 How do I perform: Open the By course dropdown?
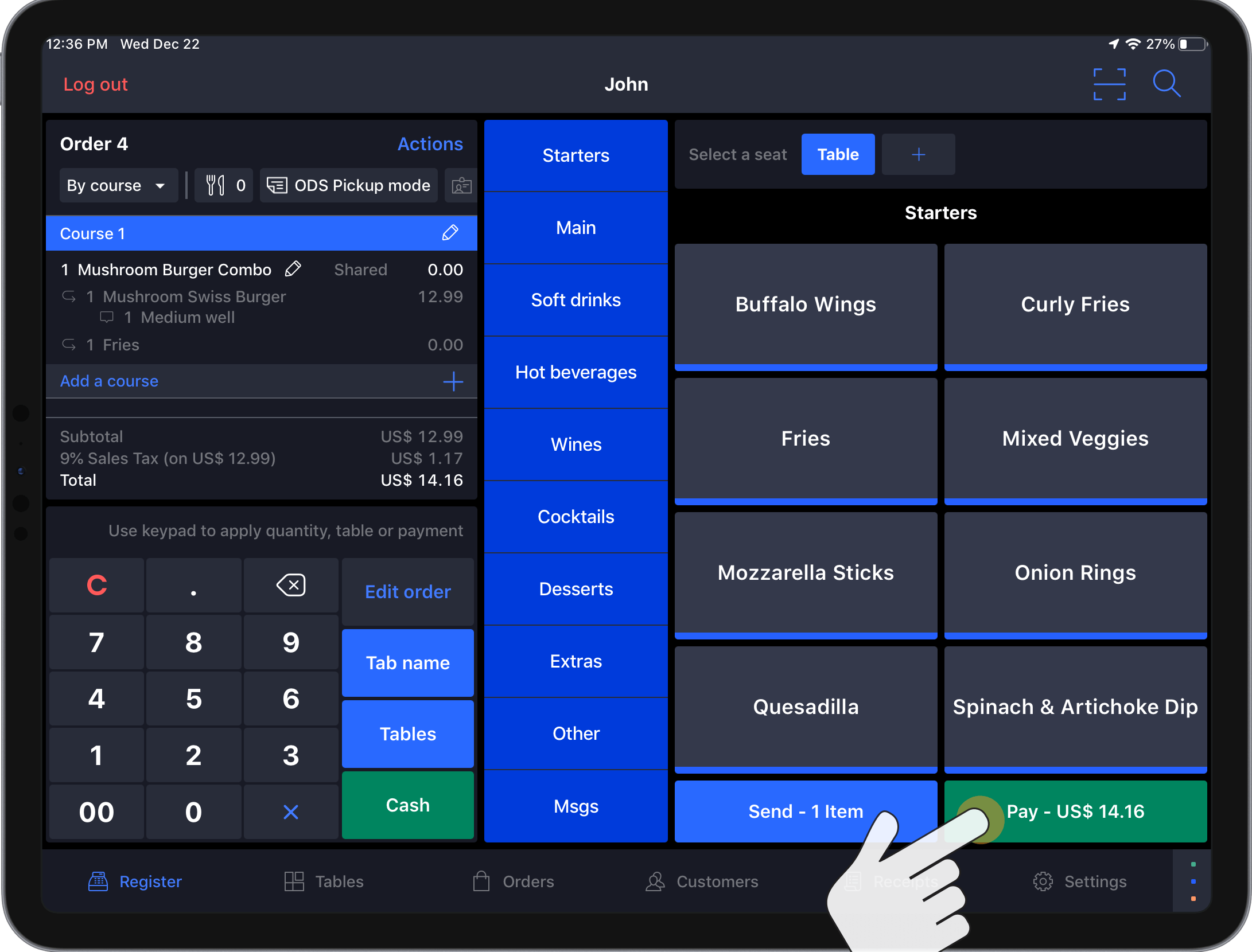[118, 185]
